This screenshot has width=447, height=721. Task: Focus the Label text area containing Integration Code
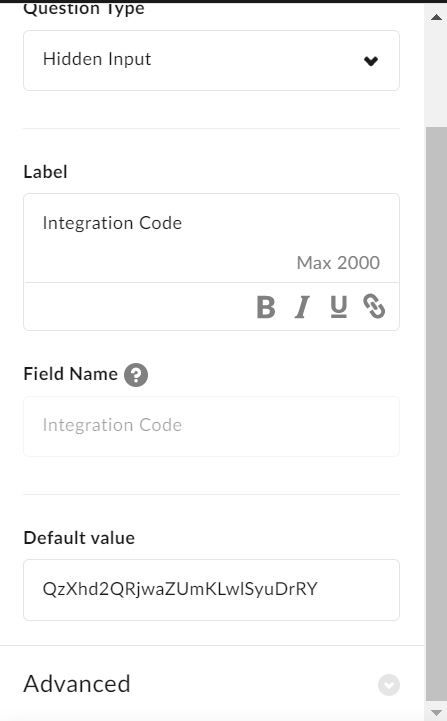(x=212, y=238)
